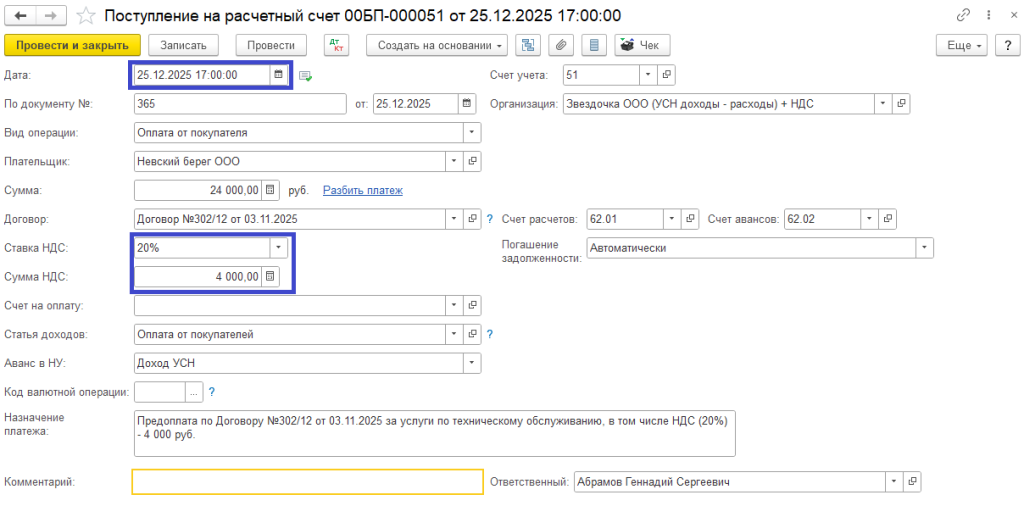Image resolution: width=1024 pixels, height=506 pixels.
Task: Open calculator for the Сумма field
Action: click(x=270, y=190)
